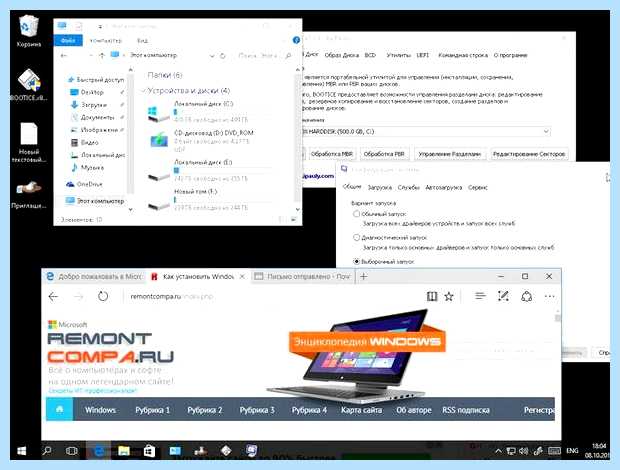Screen dimensions: 620x470
Task: Open Edge more actions menu
Action: [550, 296]
